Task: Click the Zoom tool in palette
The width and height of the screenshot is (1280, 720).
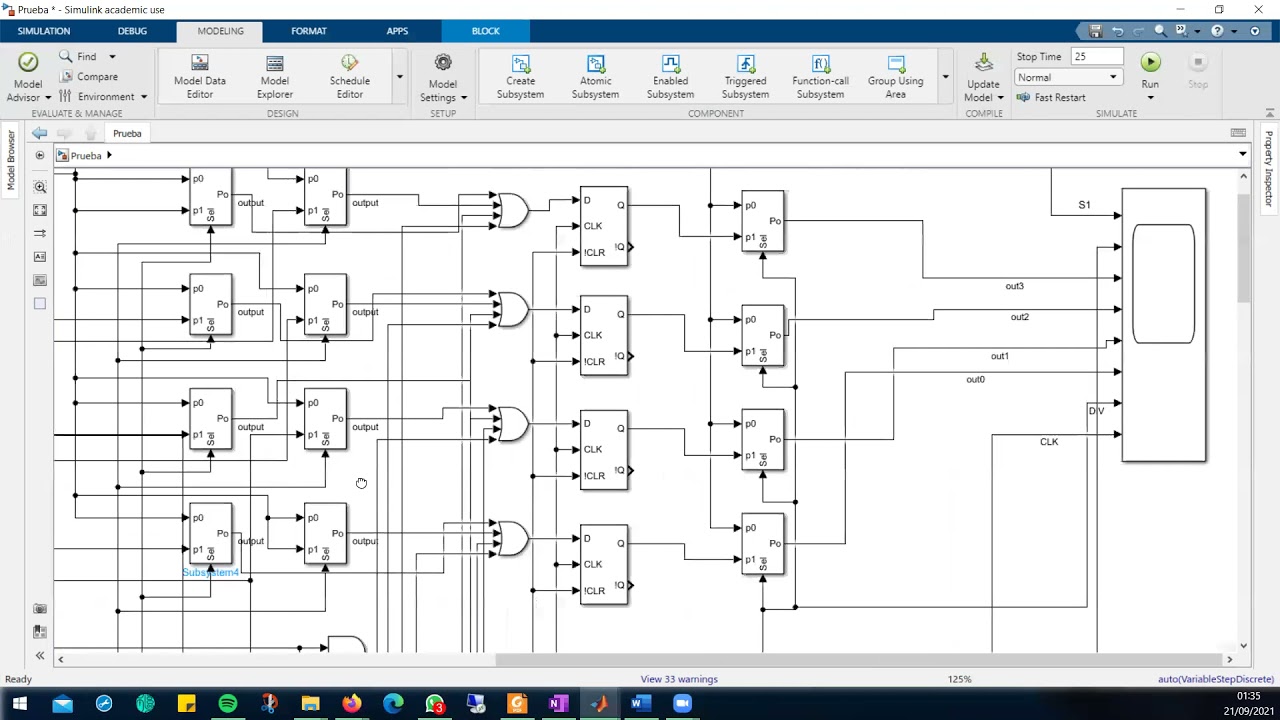Action: (x=40, y=187)
